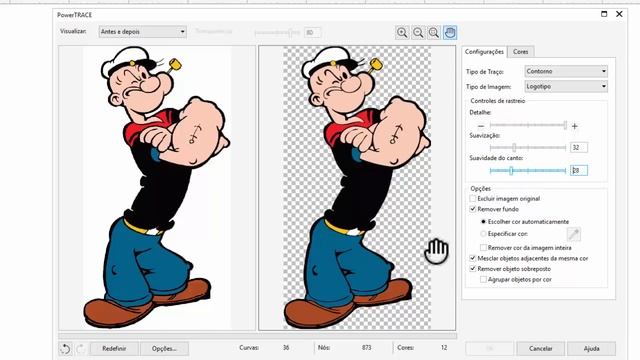Select the Zoom Out magnifier tool
This screenshot has height=360, width=640.
point(418,33)
